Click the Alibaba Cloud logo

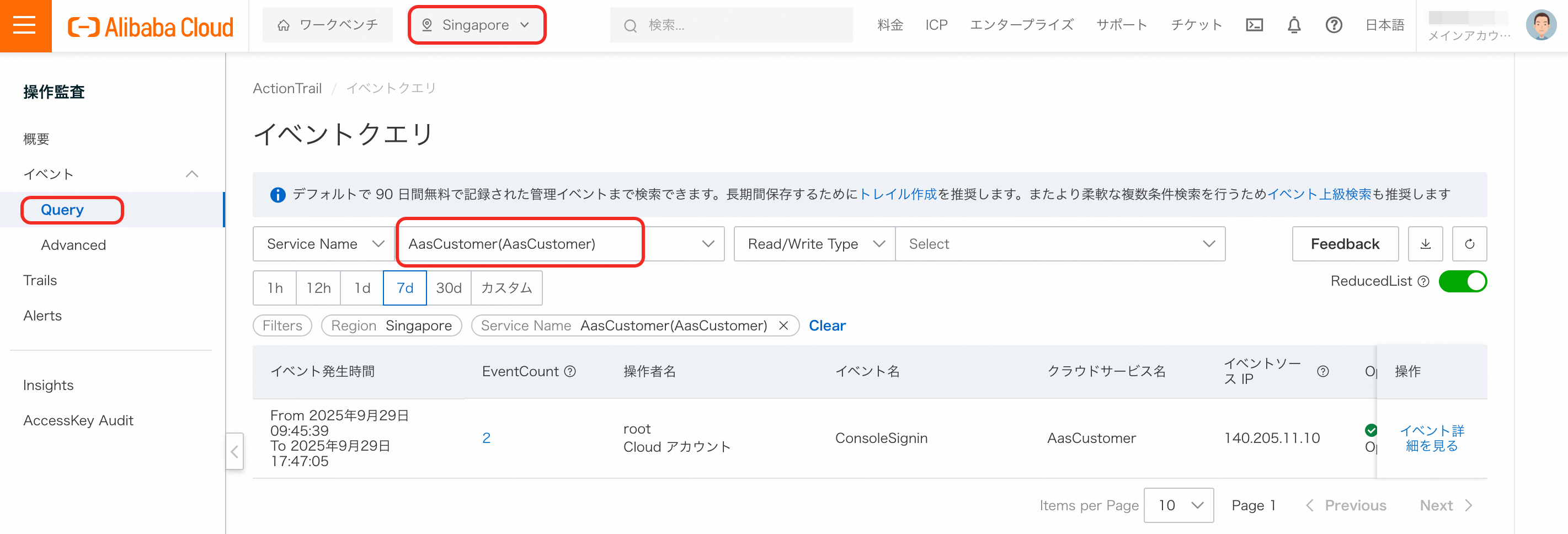tap(151, 27)
